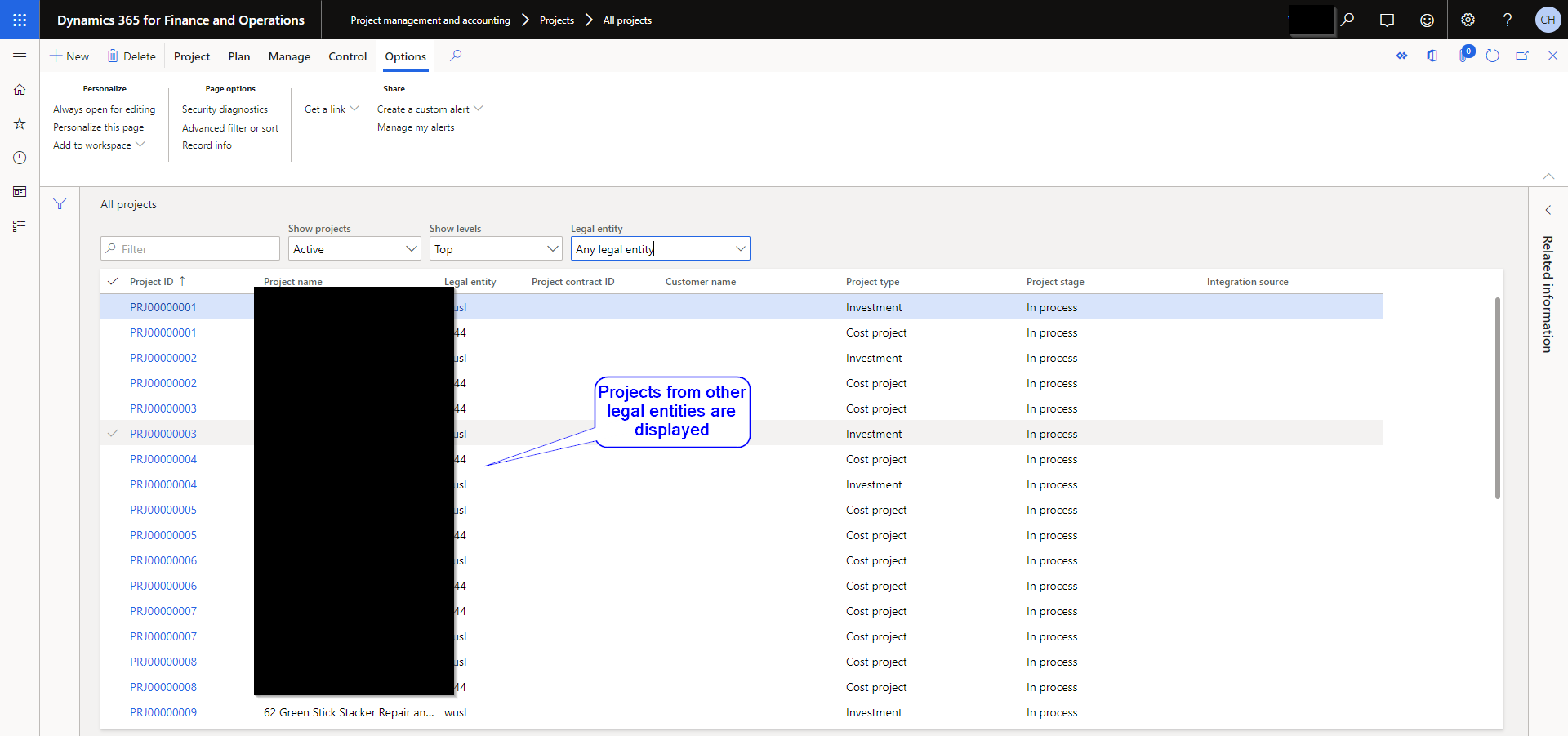The height and width of the screenshot is (736, 1568).
Task: Click the action pane search magnifier
Action: click(456, 56)
